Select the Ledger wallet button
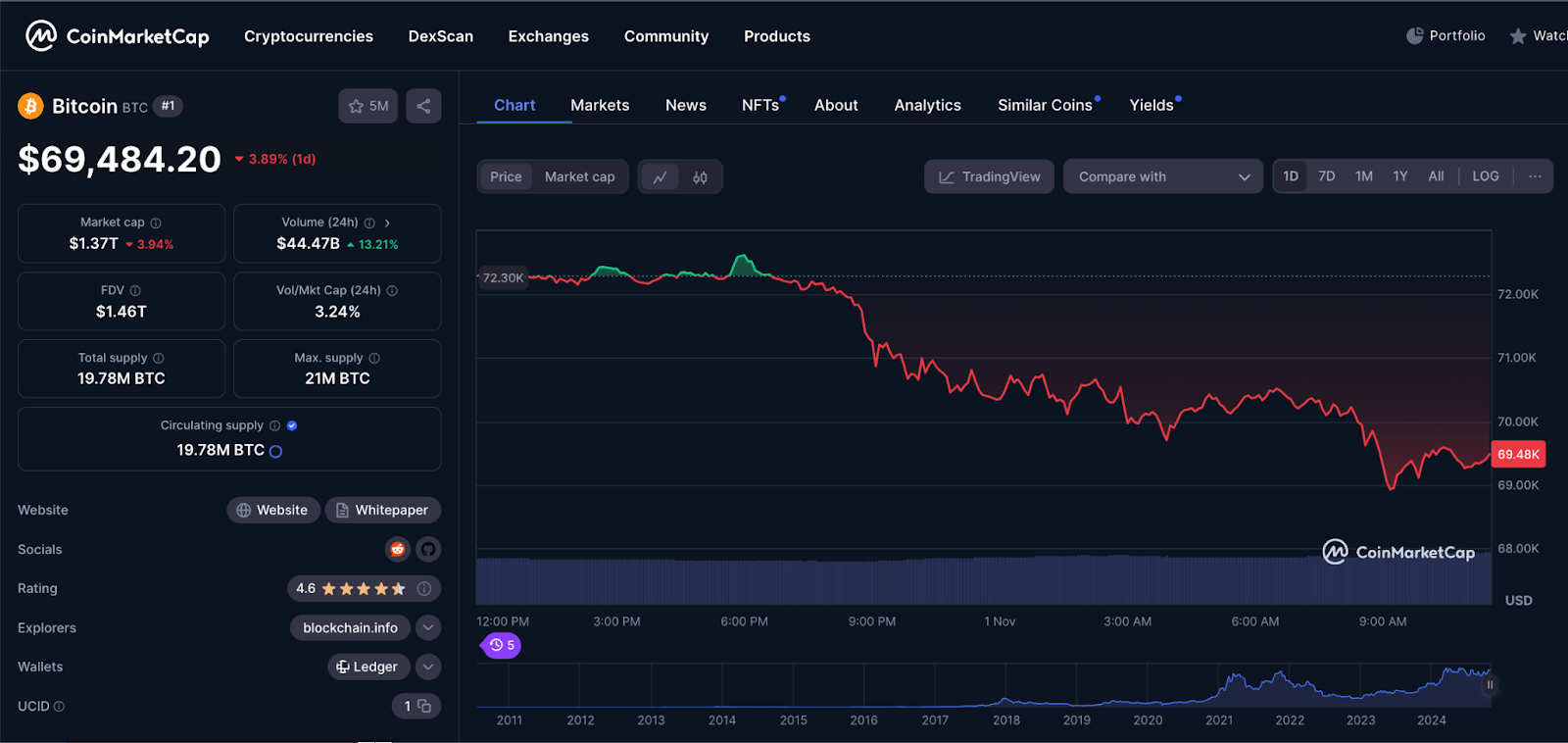1568x743 pixels. pos(367,667)
